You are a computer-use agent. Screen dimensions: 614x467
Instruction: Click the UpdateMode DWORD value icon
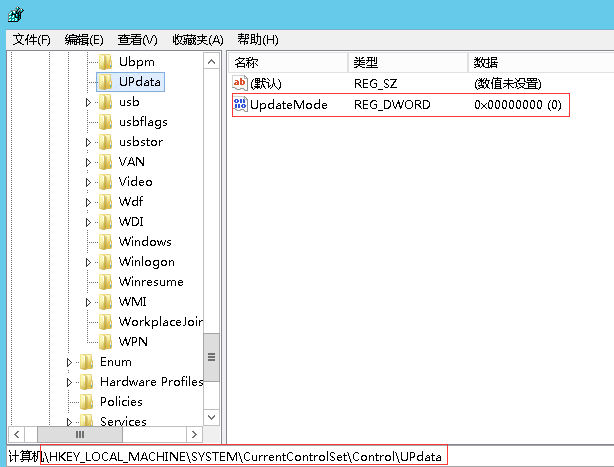(x=240, y=104)
